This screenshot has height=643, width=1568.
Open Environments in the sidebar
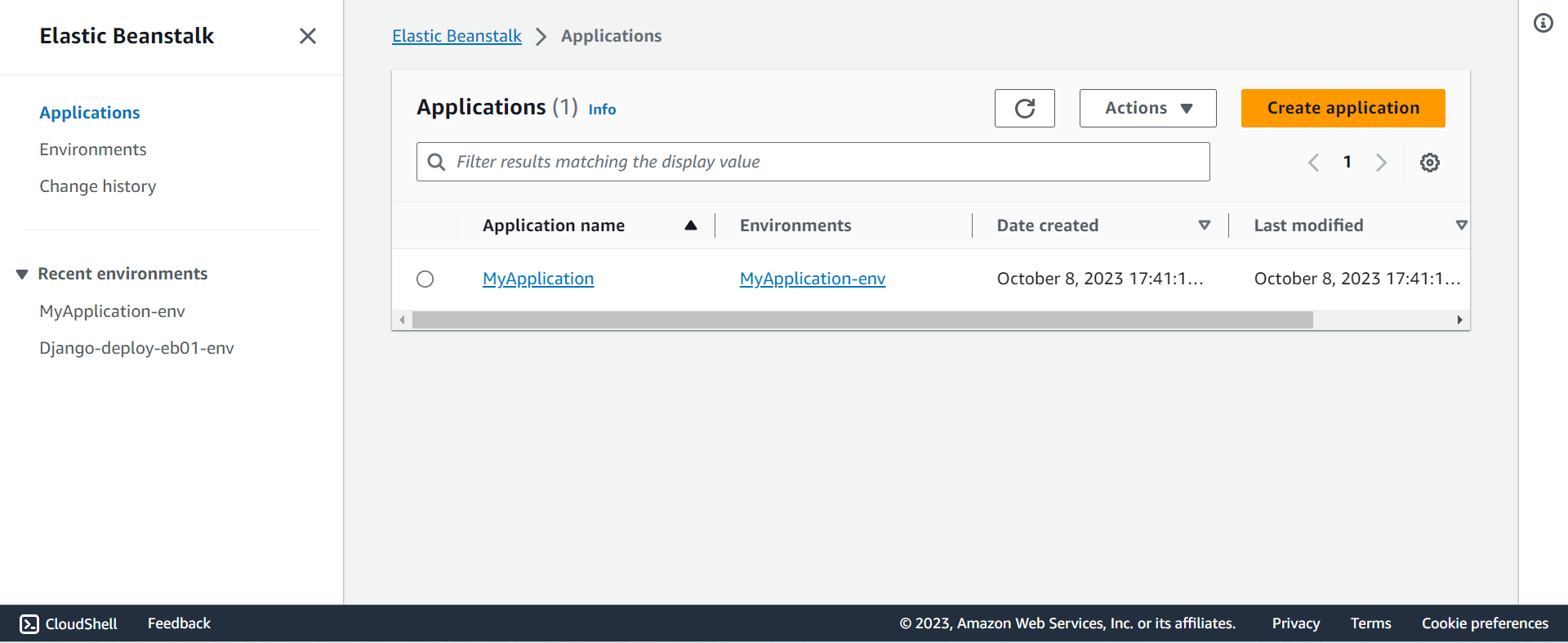(93, 150)
